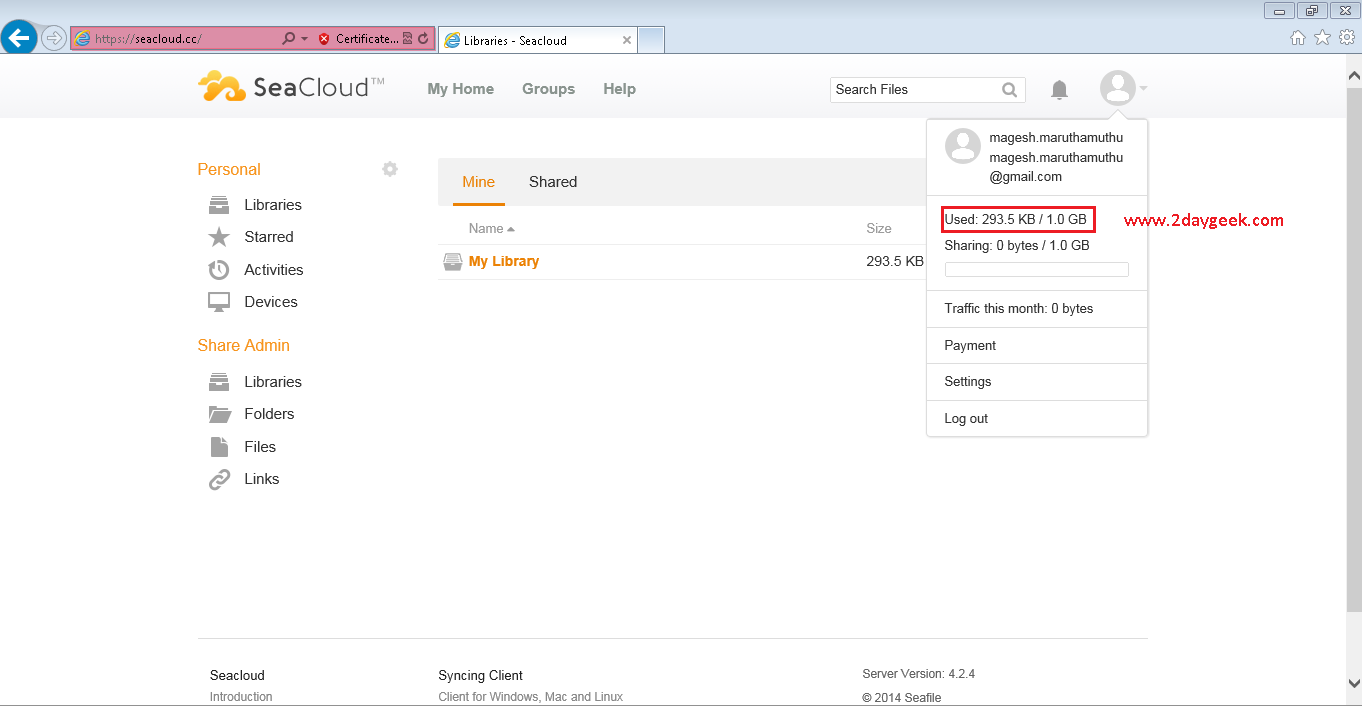Click the page scrollbar up arrow
The image size is (1362, 706).
[x=1354, y=74]
